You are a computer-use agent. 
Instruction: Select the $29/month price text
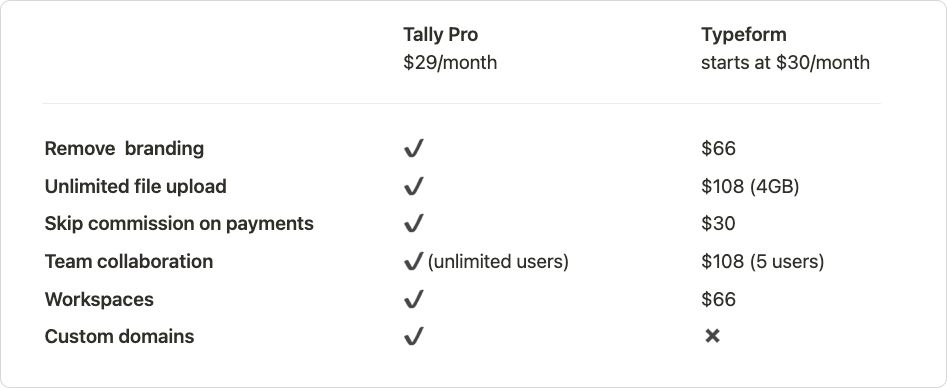[x=450, y=62]
